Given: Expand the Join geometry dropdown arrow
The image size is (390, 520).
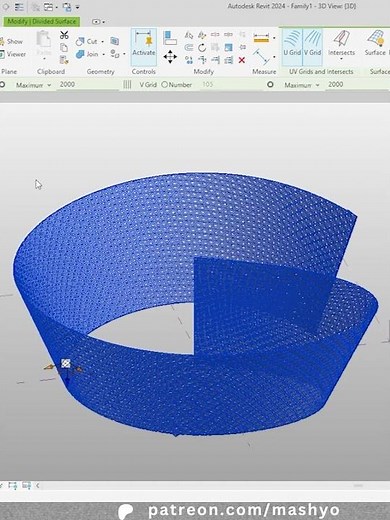Looking at the screenshot, I should point(103,54).
